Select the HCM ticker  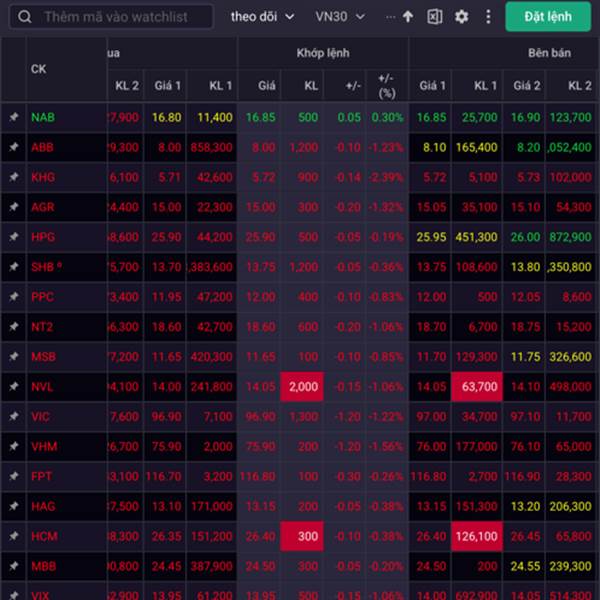(44, 536)
